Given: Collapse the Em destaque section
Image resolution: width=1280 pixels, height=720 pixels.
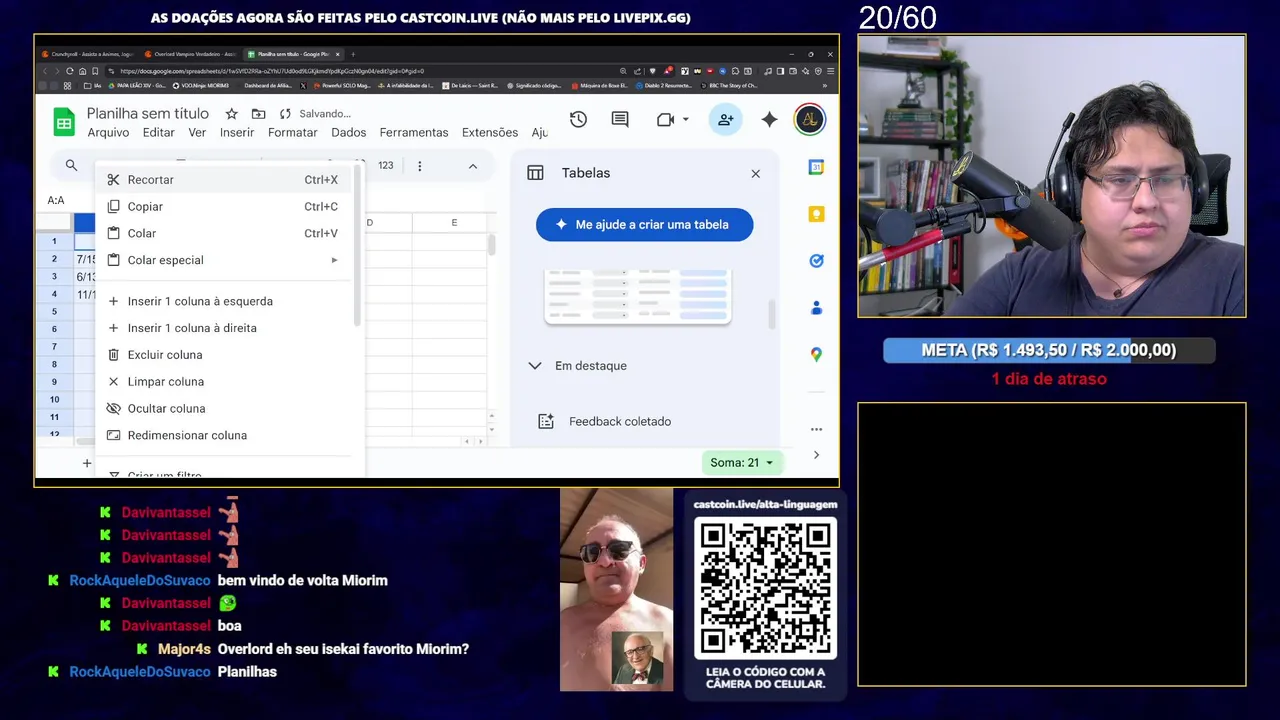Looking at the screenshot, I should (534, 366).
